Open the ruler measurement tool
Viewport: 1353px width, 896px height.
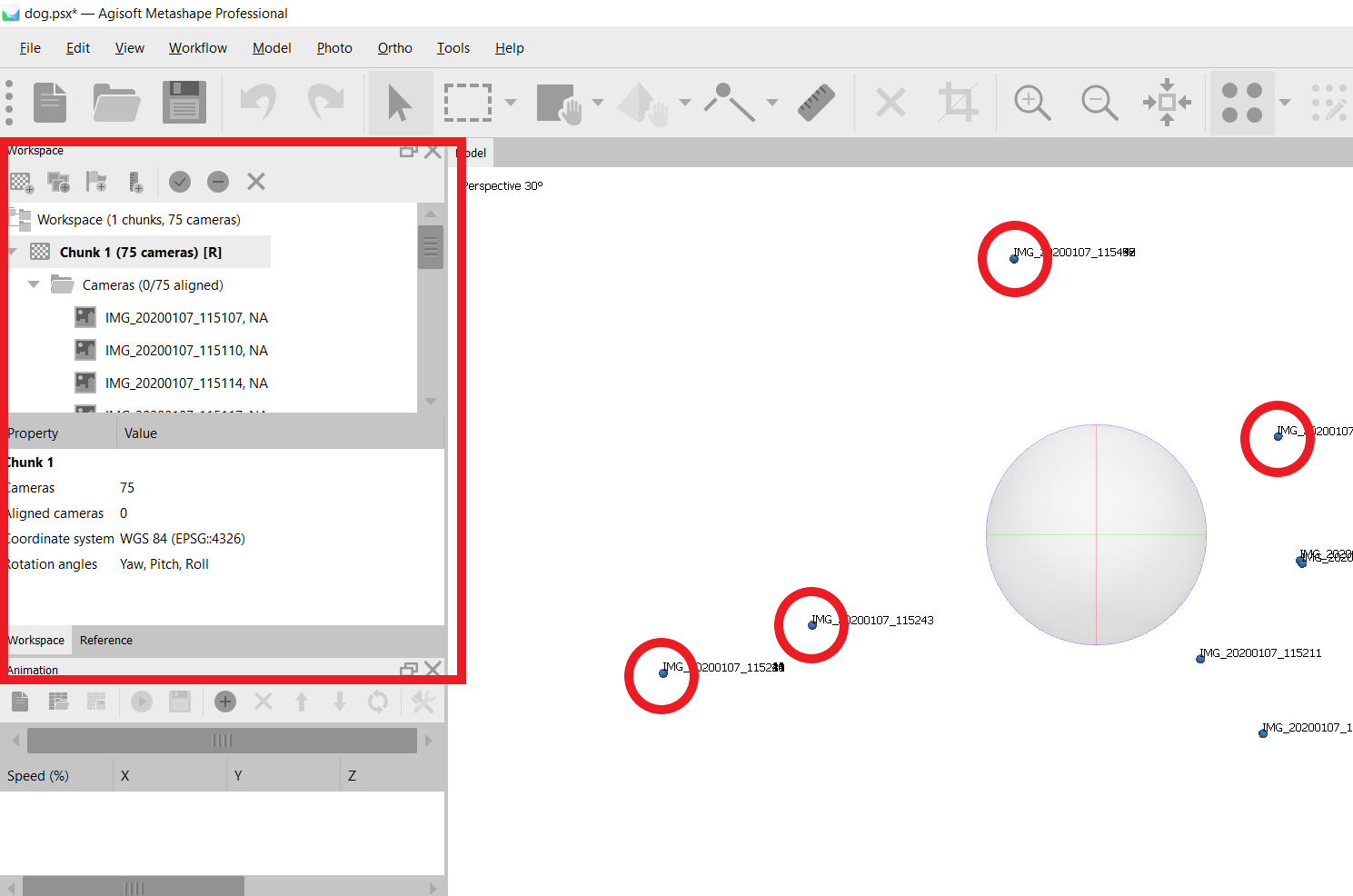pyautogui.click(x=816, y=103)
